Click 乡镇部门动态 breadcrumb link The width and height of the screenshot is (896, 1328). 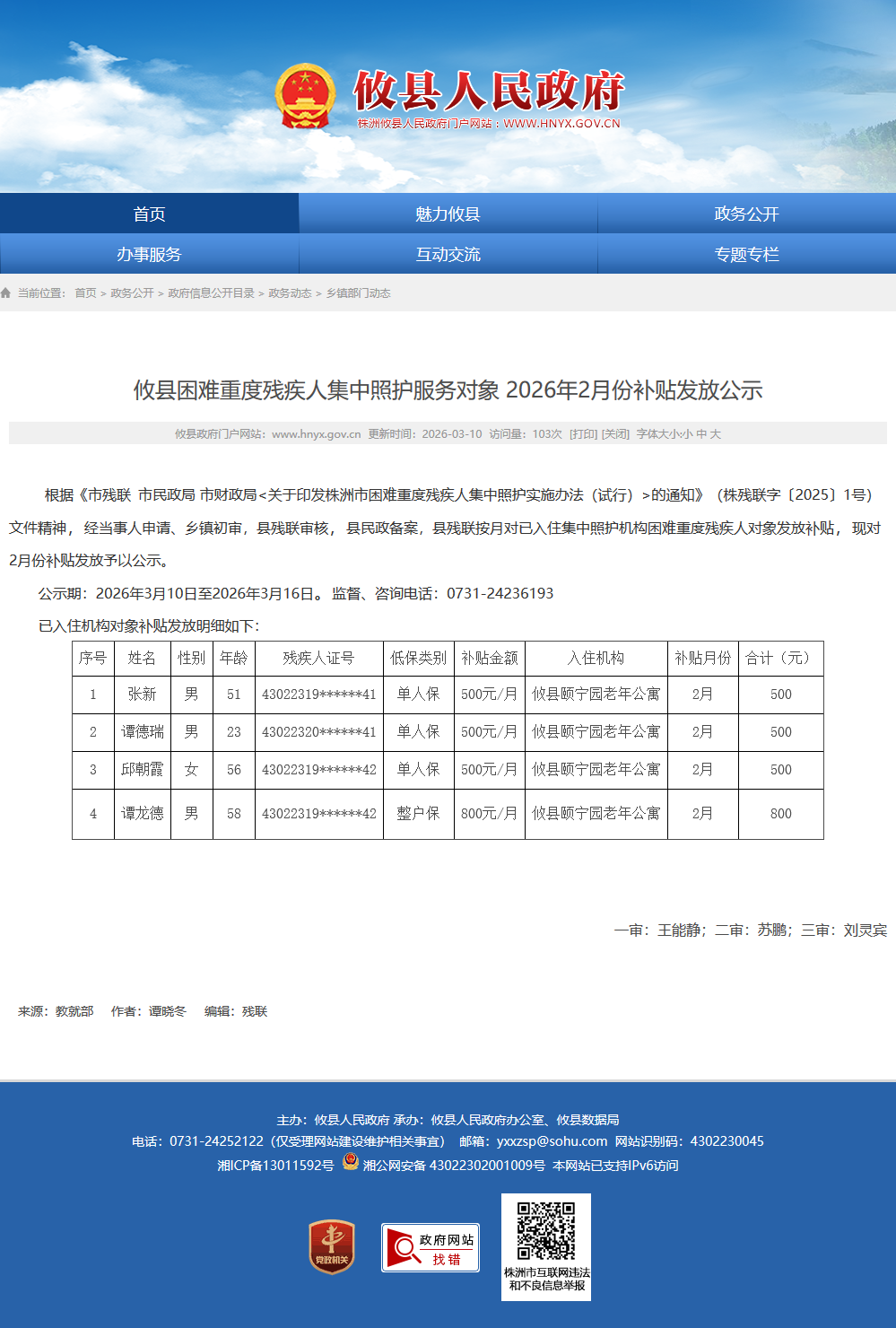pos(358,293)
